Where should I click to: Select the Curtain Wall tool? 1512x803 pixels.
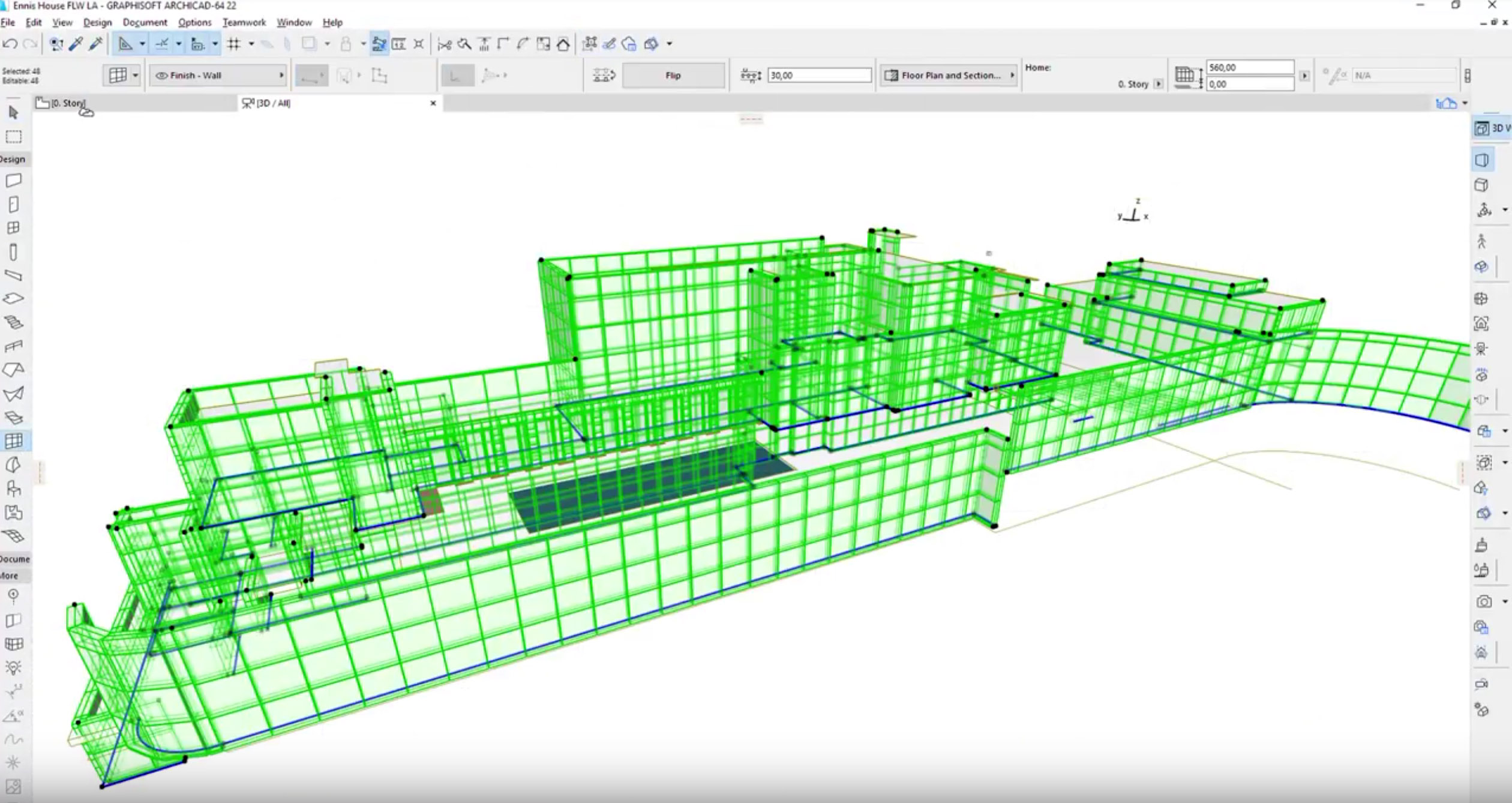point(13,441)
